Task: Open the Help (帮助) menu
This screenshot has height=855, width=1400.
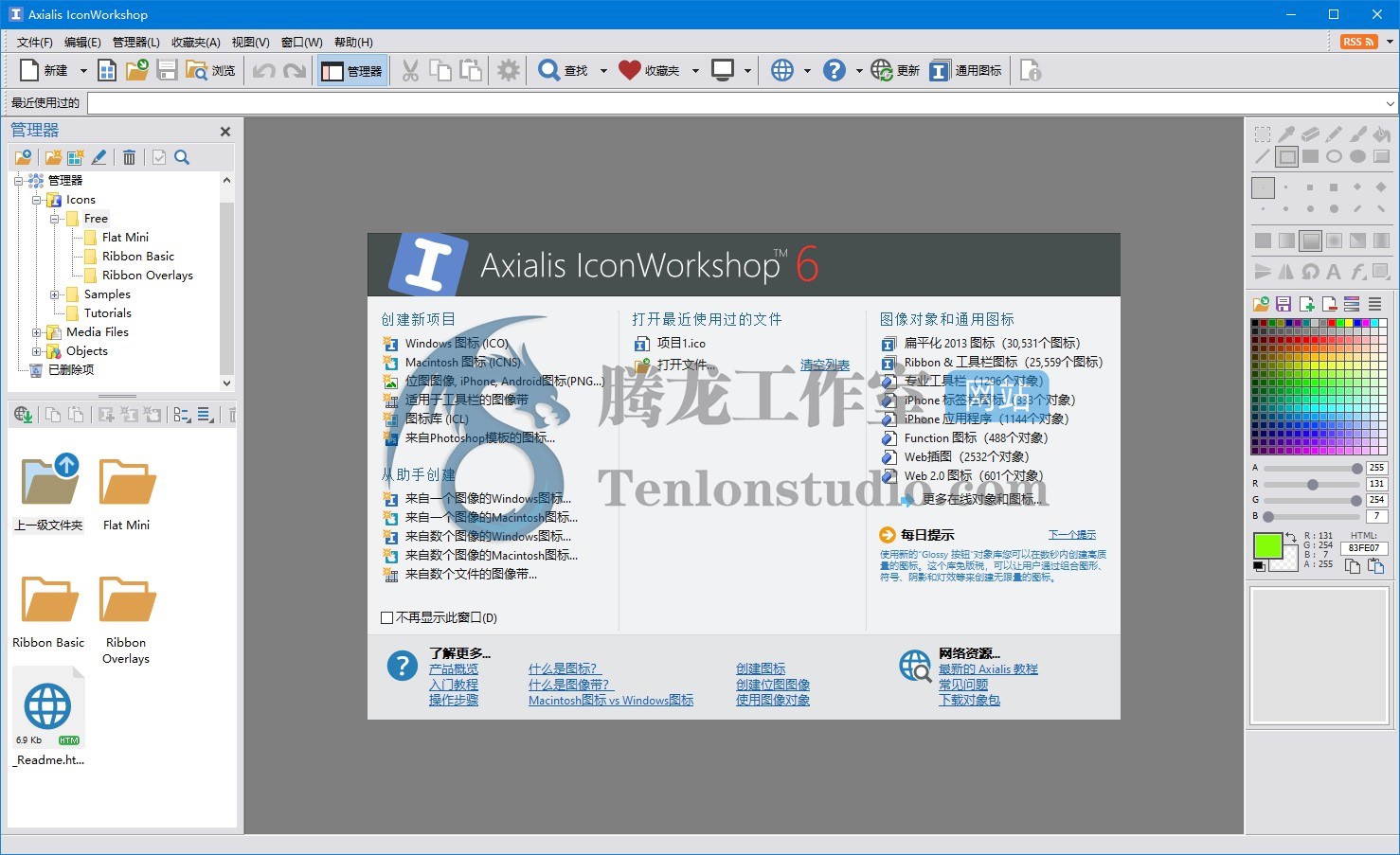Action: click(x=353, y=42)
